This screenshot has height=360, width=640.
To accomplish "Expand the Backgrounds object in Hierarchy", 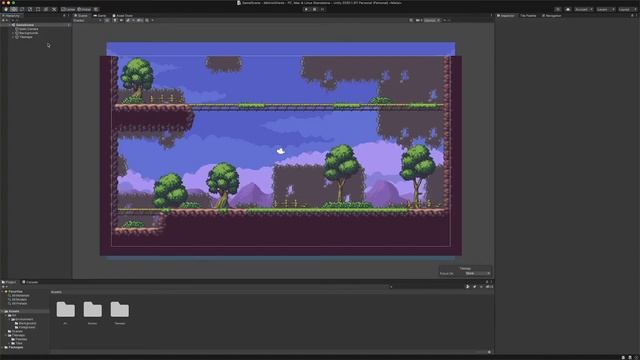I will click(x=13, y=33).
